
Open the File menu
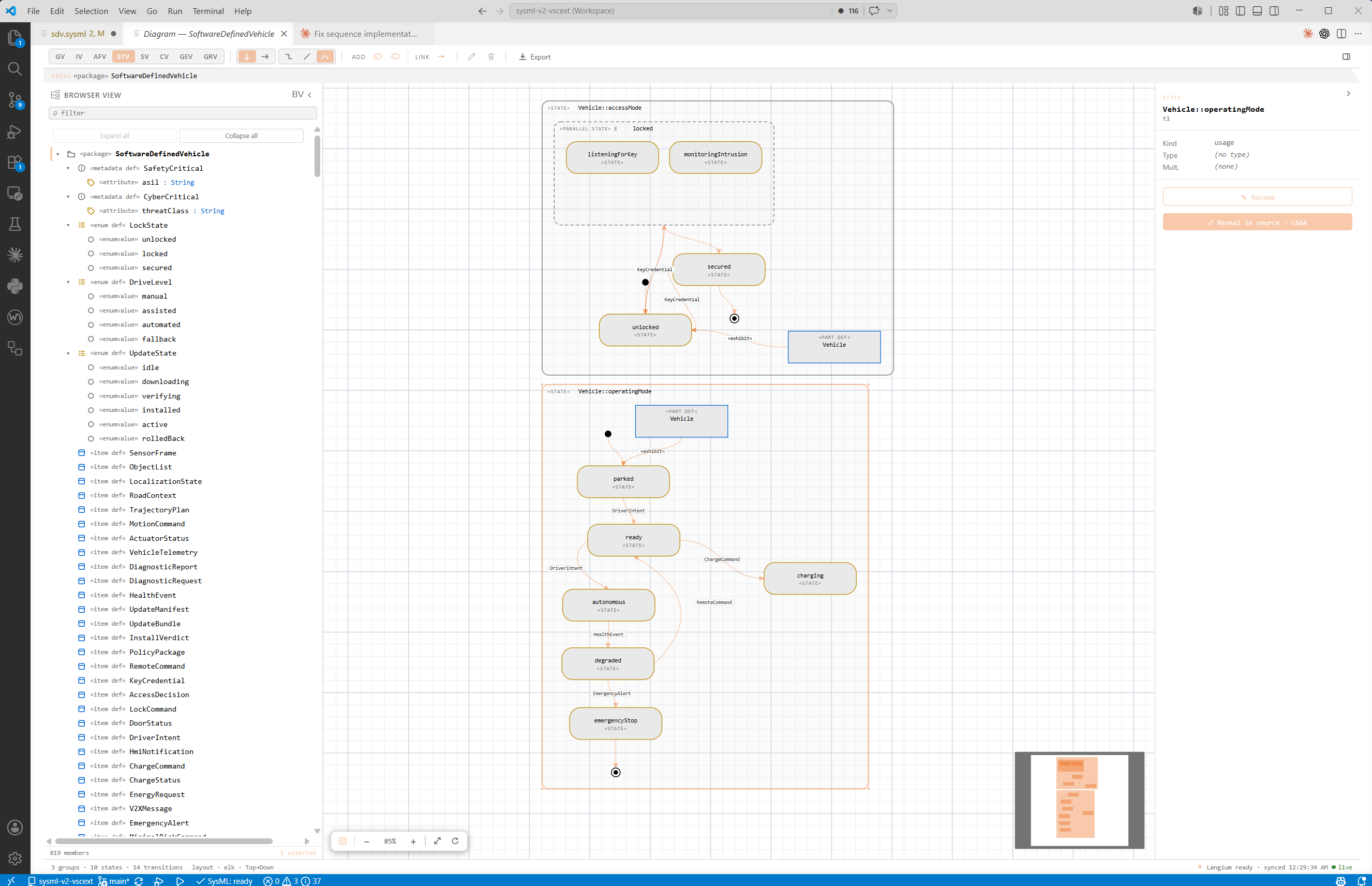coord(33,11)
